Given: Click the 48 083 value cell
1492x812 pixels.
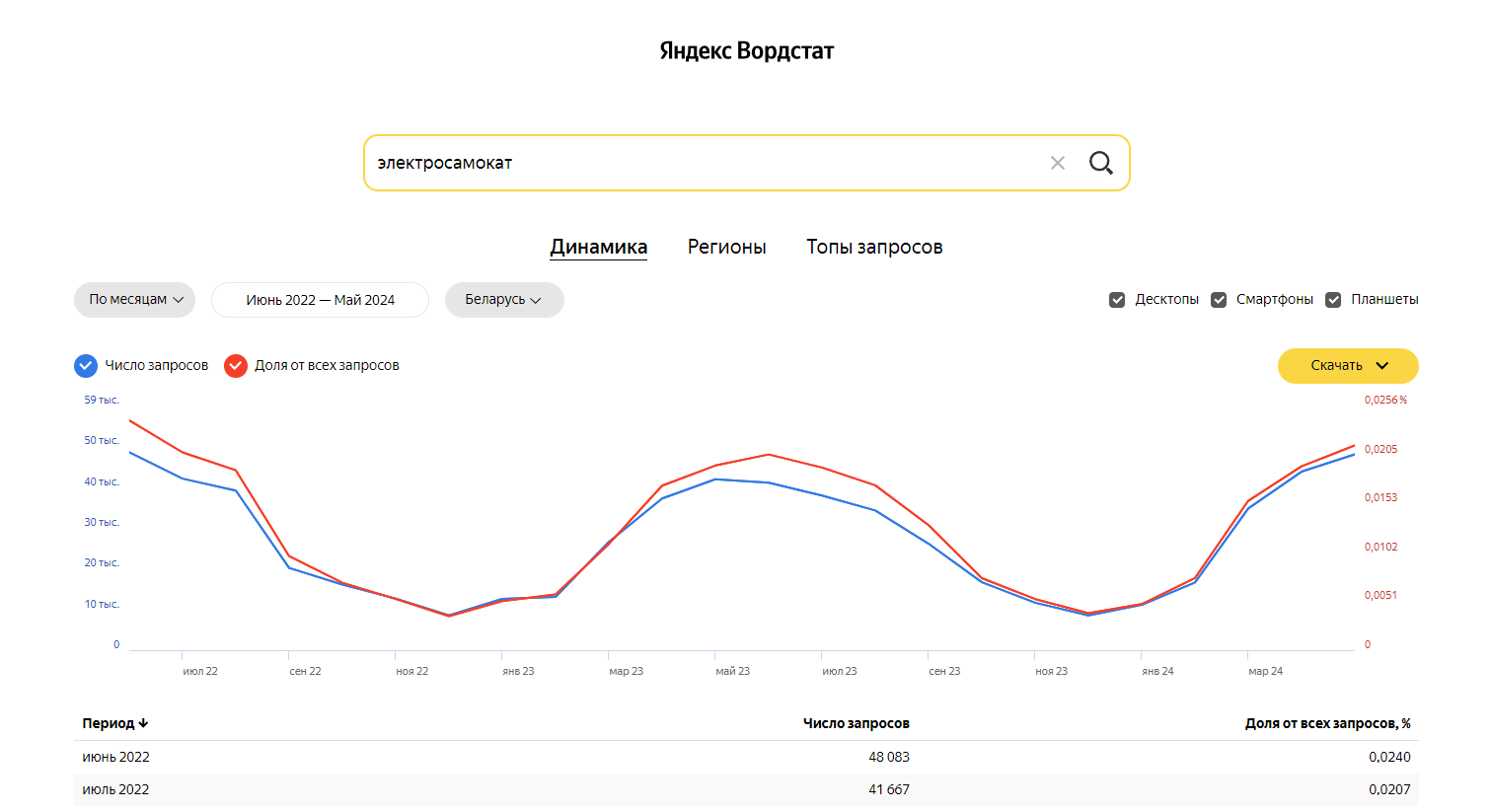Looking at the screenshot, I should pos(889,757).
